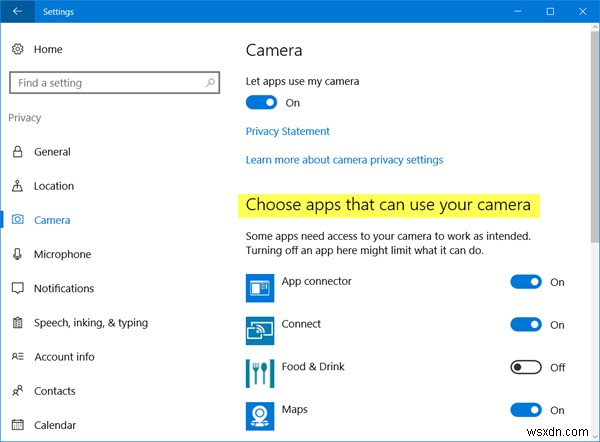Image resolution: width=600 pixels, height=442 pixels.
Task: Select the Camera sidebar entry
Action: [x=52, y=220]
